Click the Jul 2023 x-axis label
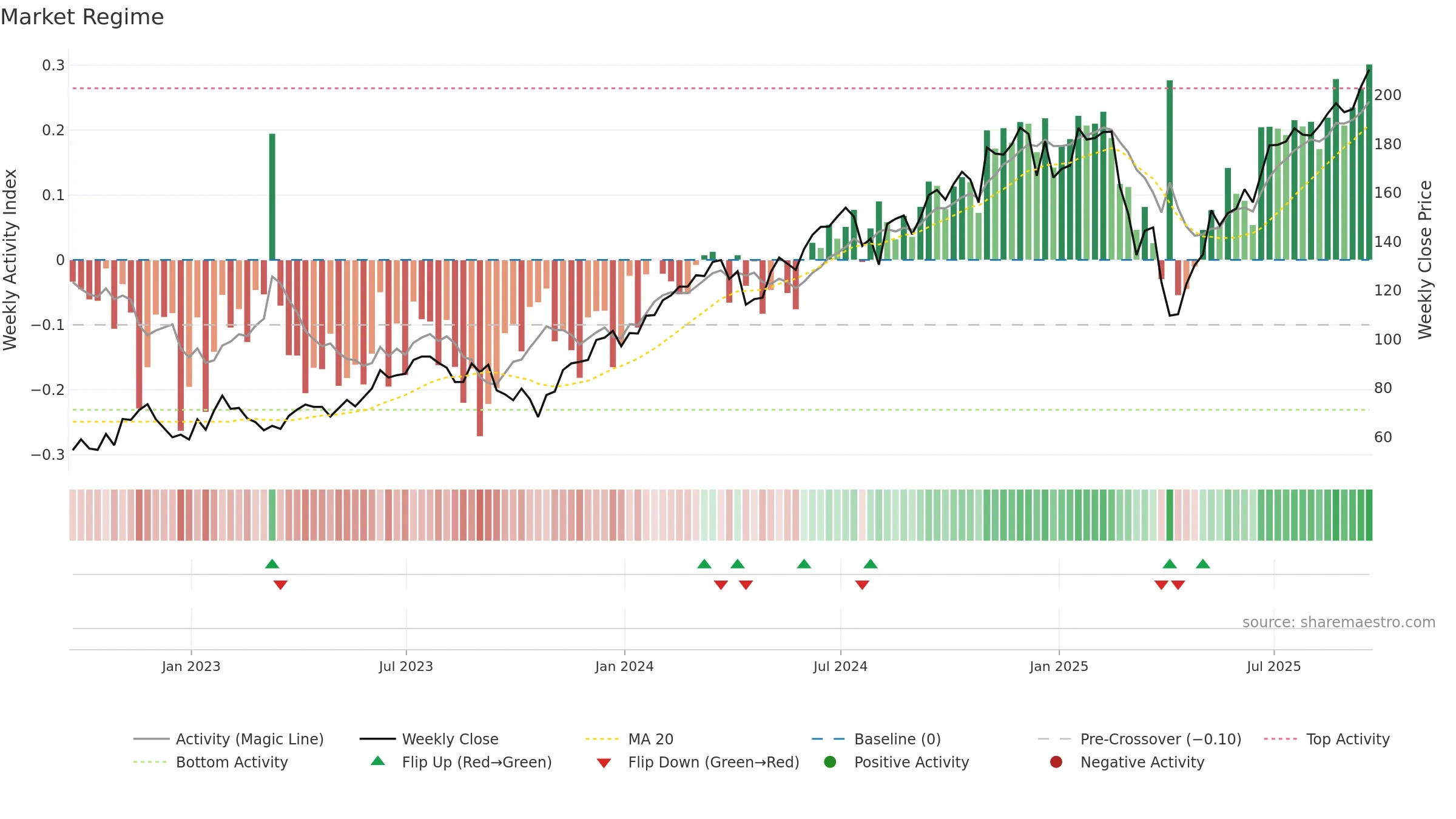Screen dimensions: 1456x819 406,666
